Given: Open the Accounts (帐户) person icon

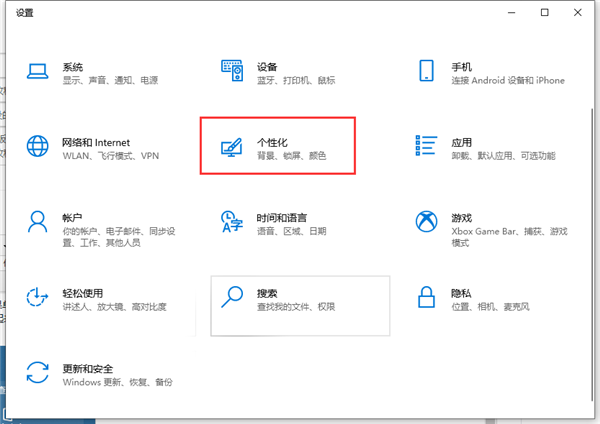Looking at the screenshot, I should pyautogui.click(x=38, y=222).
